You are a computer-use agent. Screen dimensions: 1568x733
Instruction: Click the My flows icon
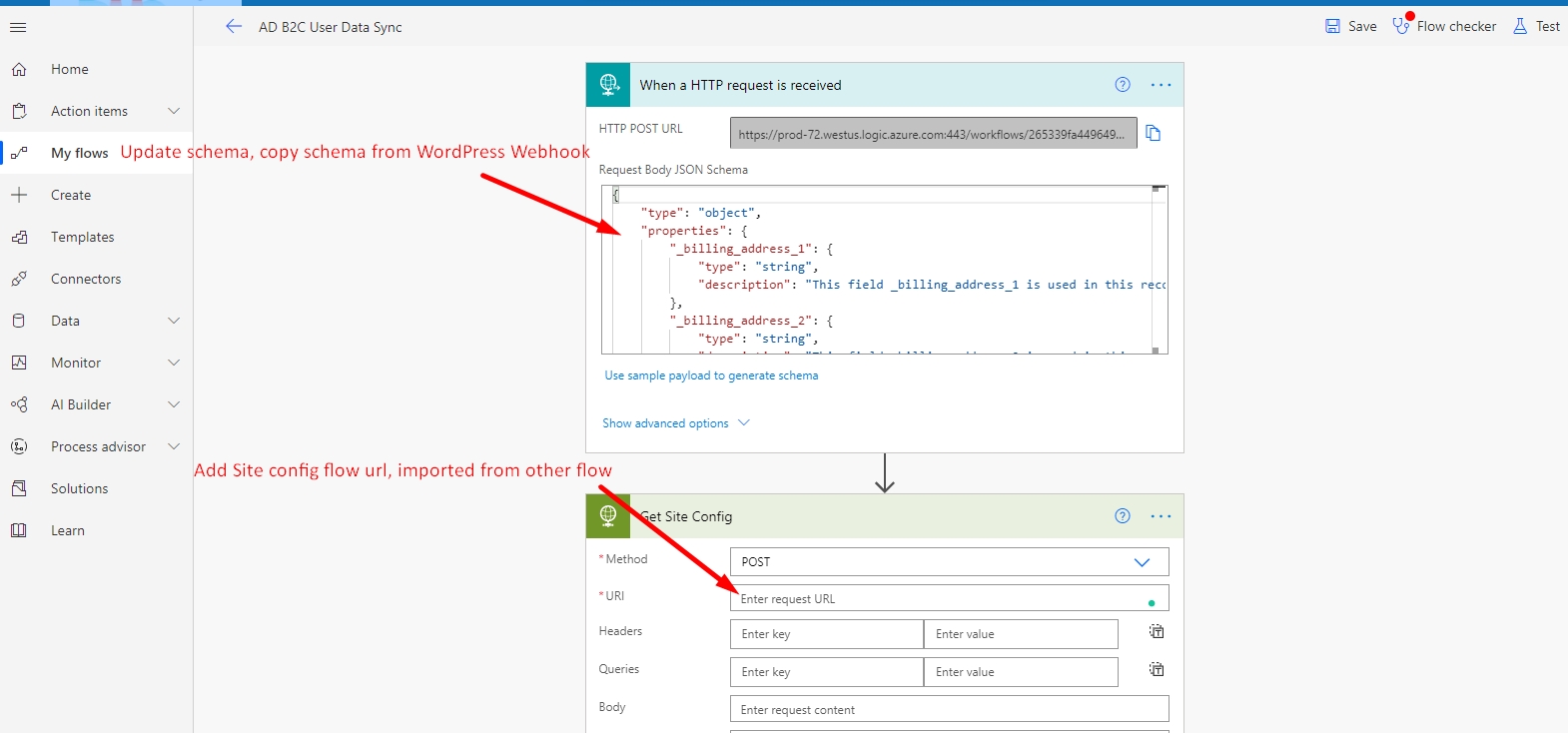[19, 153]
